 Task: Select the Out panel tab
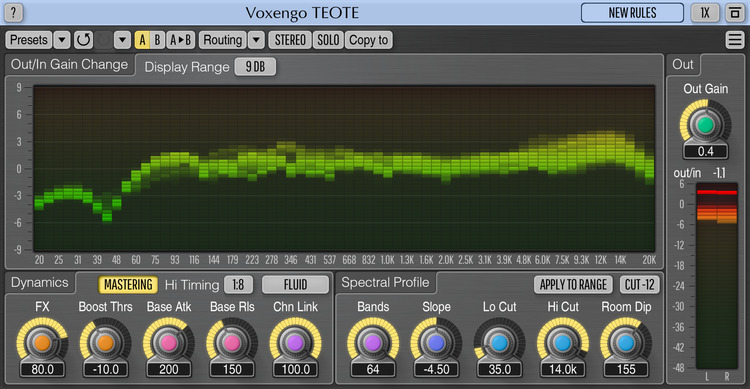[x=683, y=65]
